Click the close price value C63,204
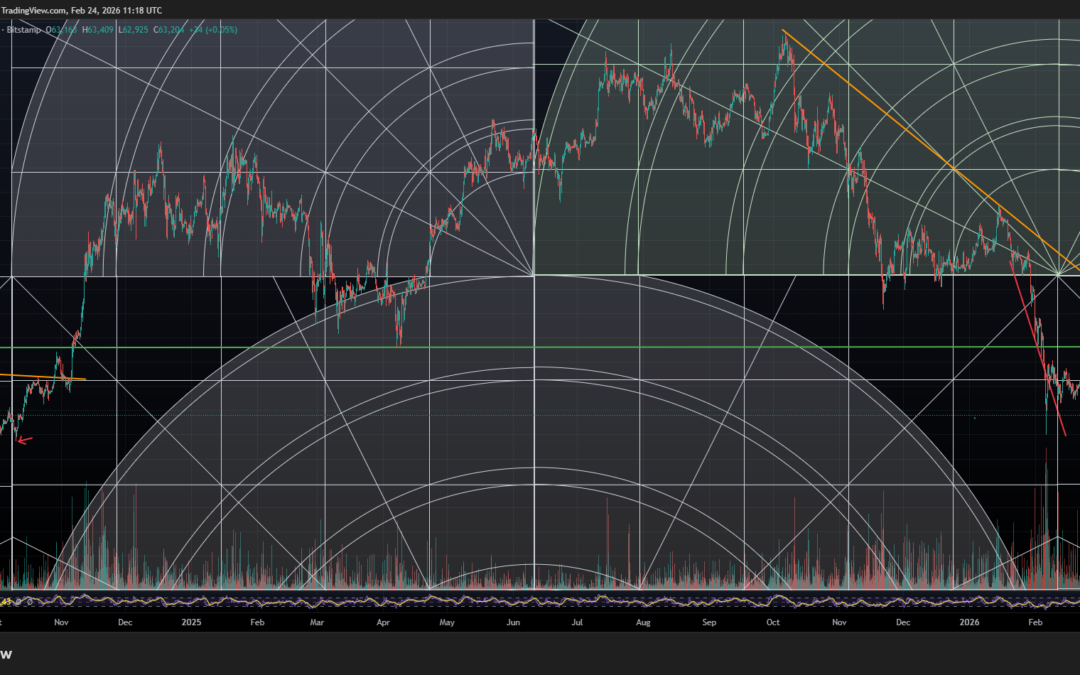This screenshot has width=1080, height=675. click(x=171, y=30)
